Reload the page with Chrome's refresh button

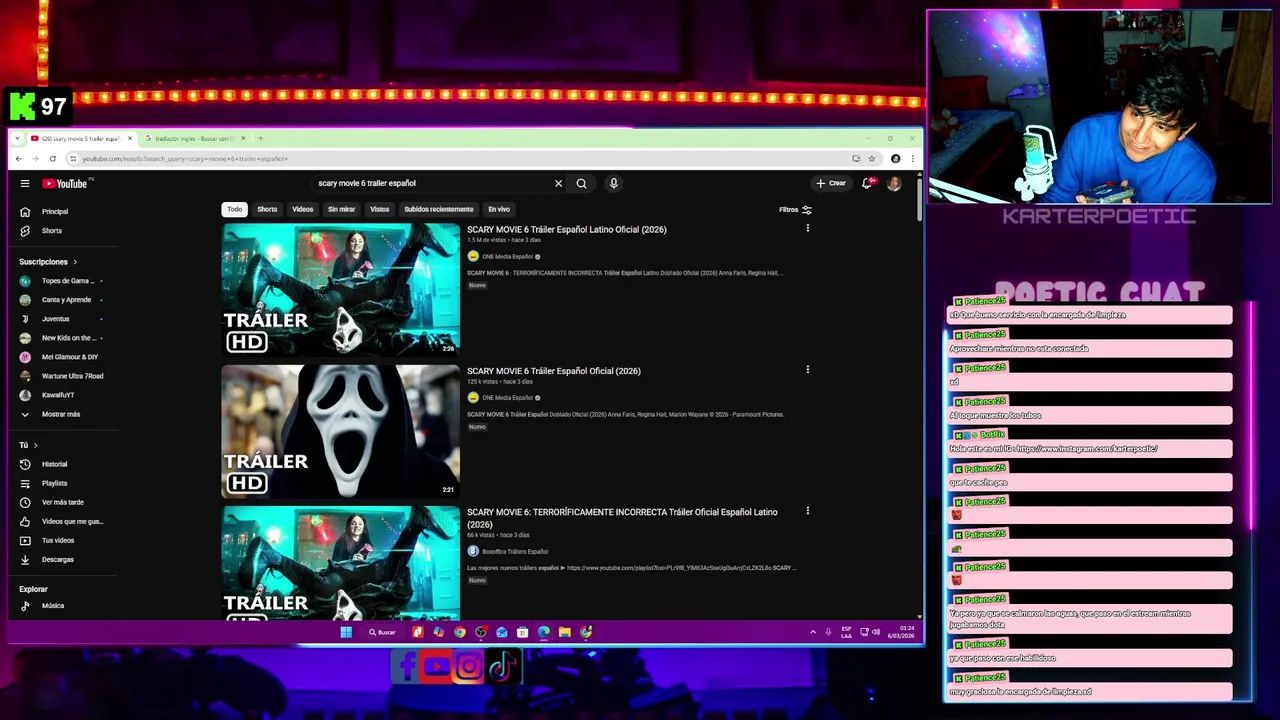click(52, 159)
